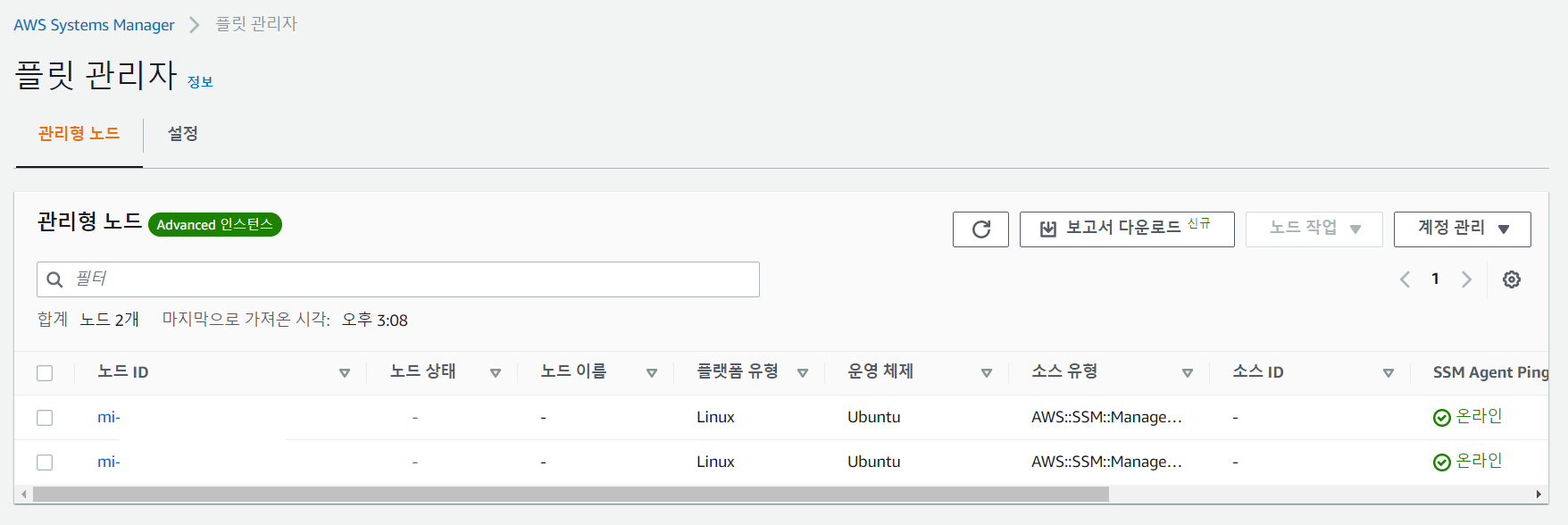Click Ubuntu in second node row
1568x525 pixels.
pyautogui.click(x=874, y=462)
